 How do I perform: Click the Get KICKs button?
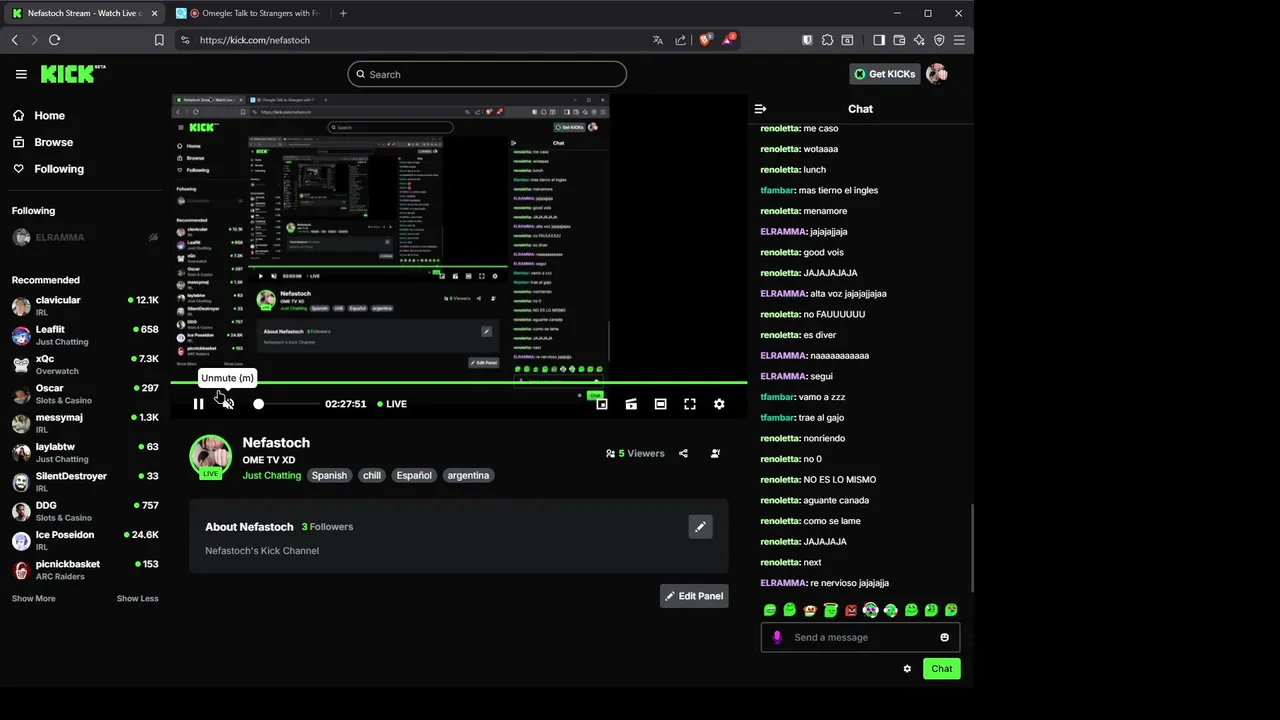click(883, 74)
